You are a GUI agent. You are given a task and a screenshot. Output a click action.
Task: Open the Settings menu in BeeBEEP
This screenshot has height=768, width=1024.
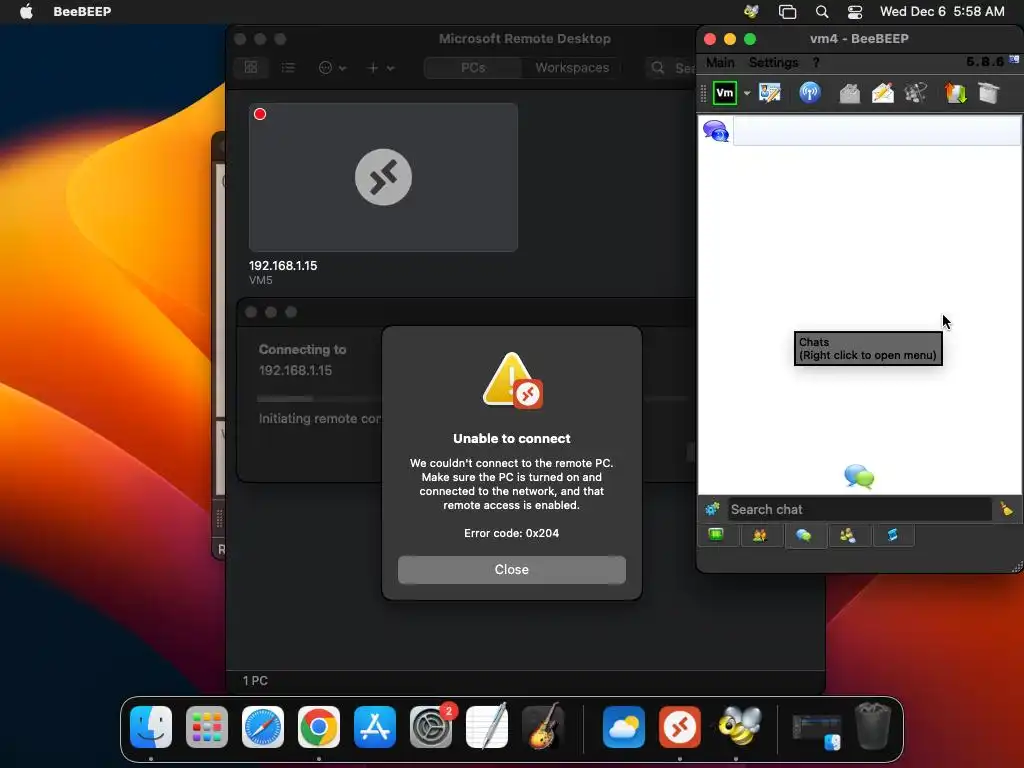coord(773,63)
